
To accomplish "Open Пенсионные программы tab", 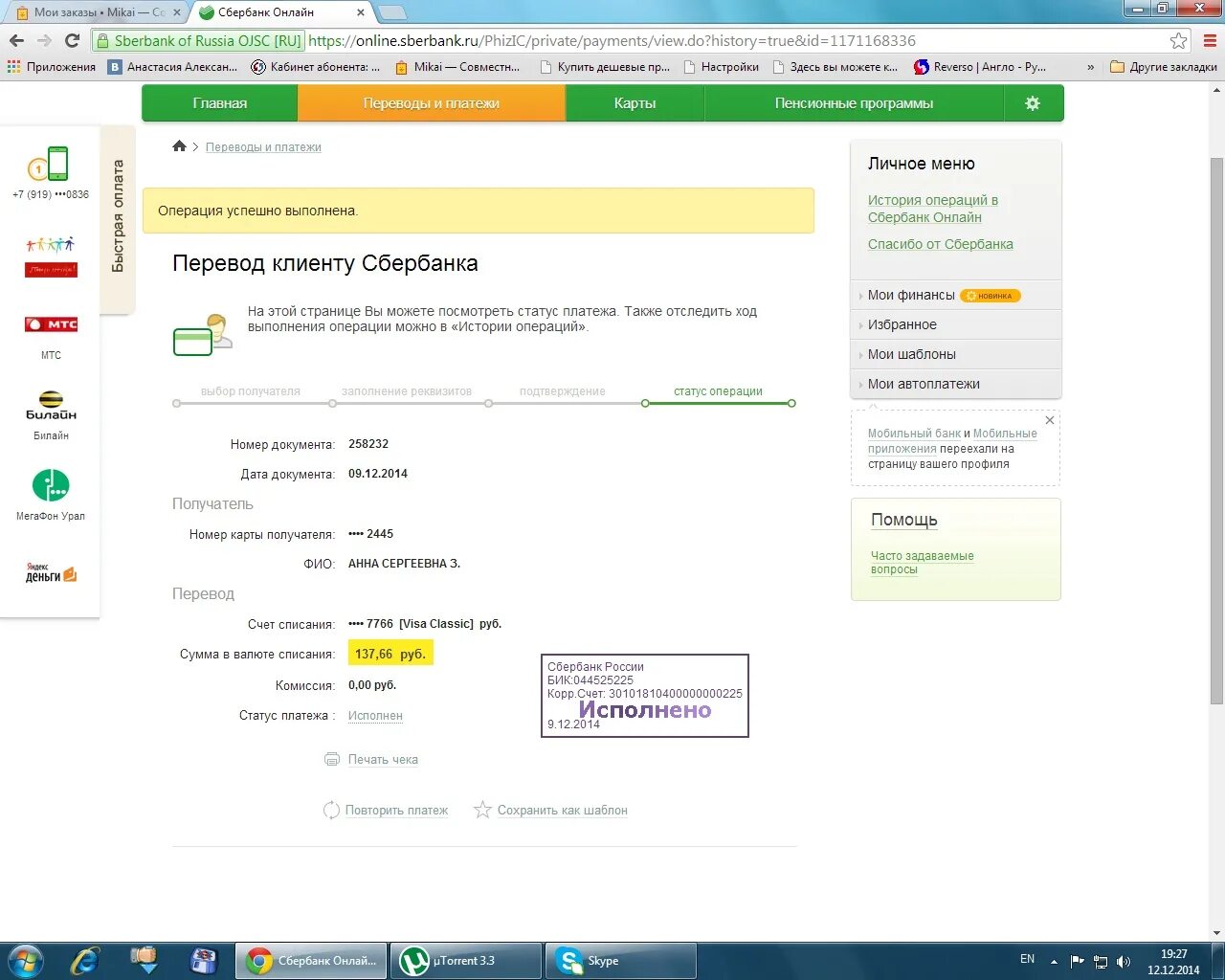I will tap(854, 103).
